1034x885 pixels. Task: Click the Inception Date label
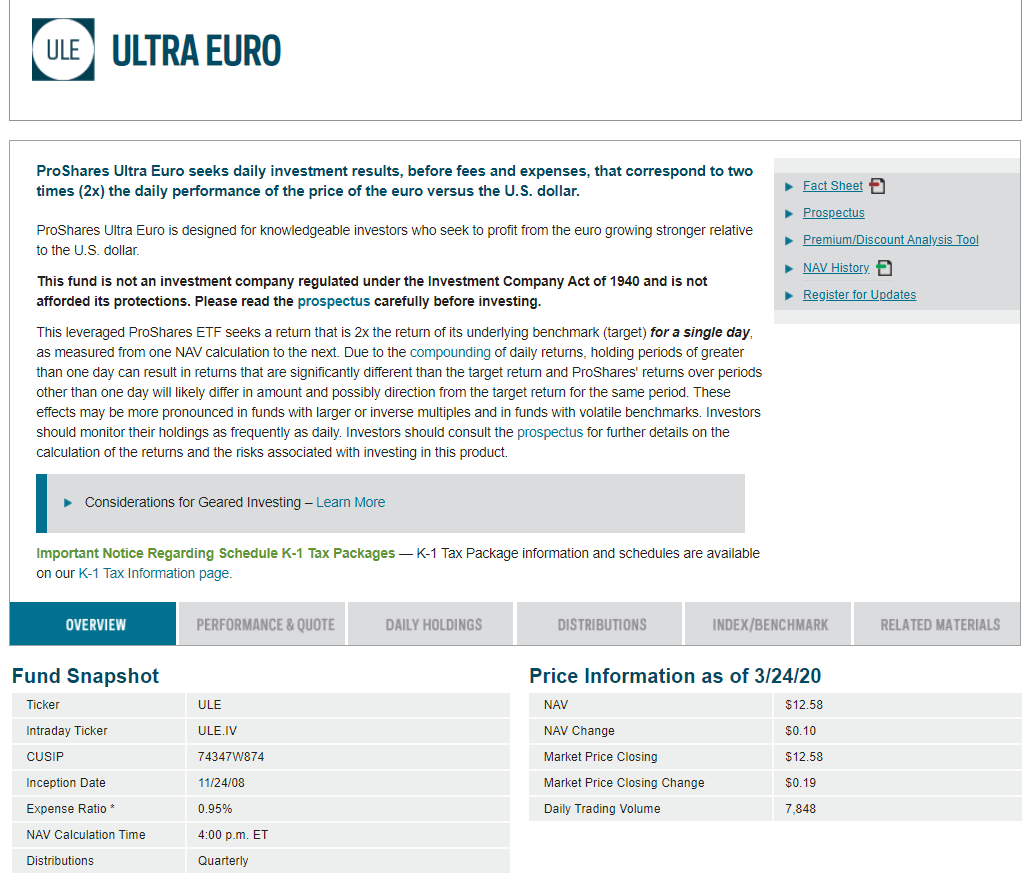pyautogui.click(x=66, y=783)
